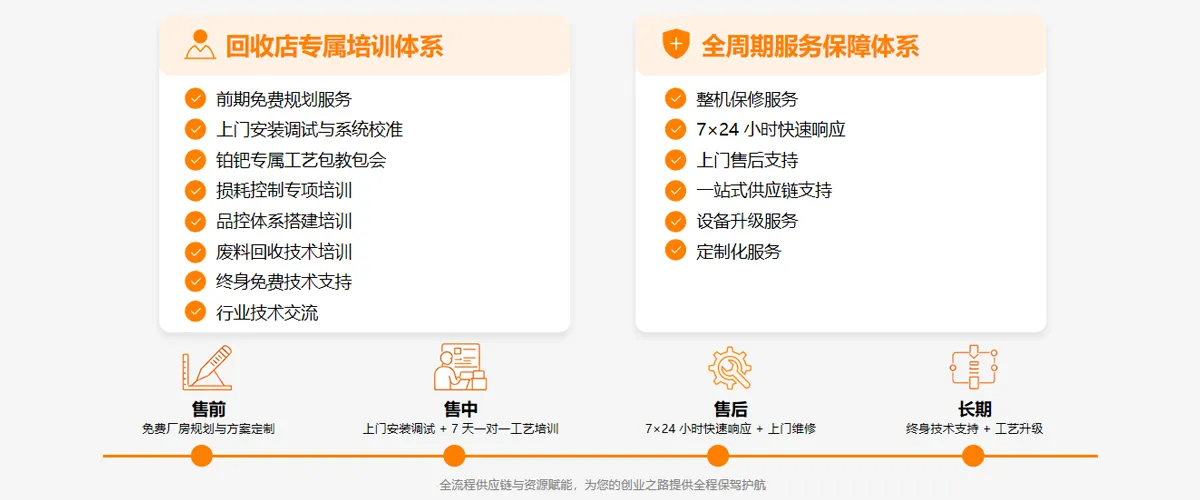Click the shield plus icon beside 全周期服务保障体系
Viewport: 1200px width, 500px height.
(x=676, y=44)
